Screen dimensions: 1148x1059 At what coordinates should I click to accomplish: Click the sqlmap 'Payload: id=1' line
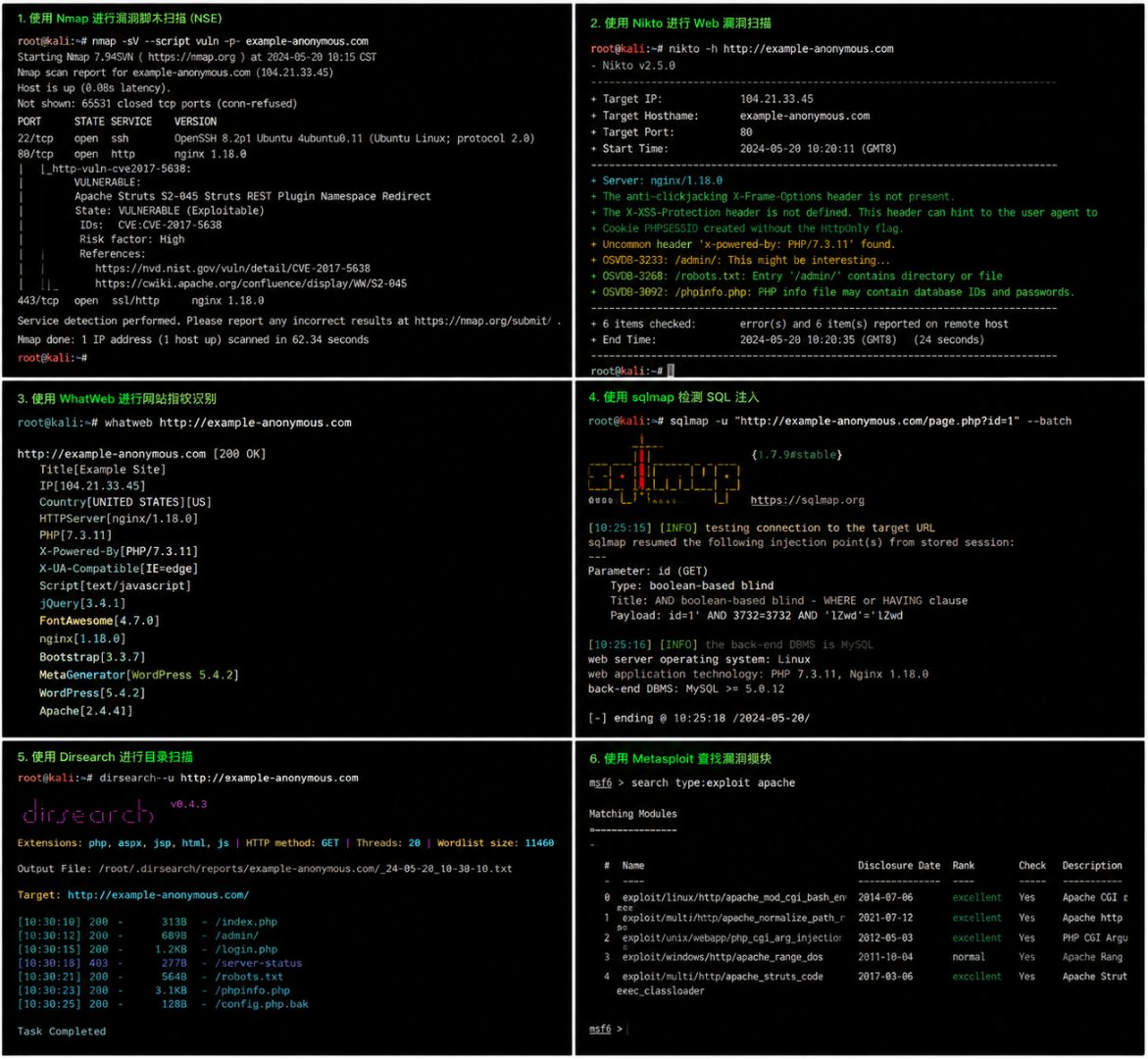(x=756, y=615)
